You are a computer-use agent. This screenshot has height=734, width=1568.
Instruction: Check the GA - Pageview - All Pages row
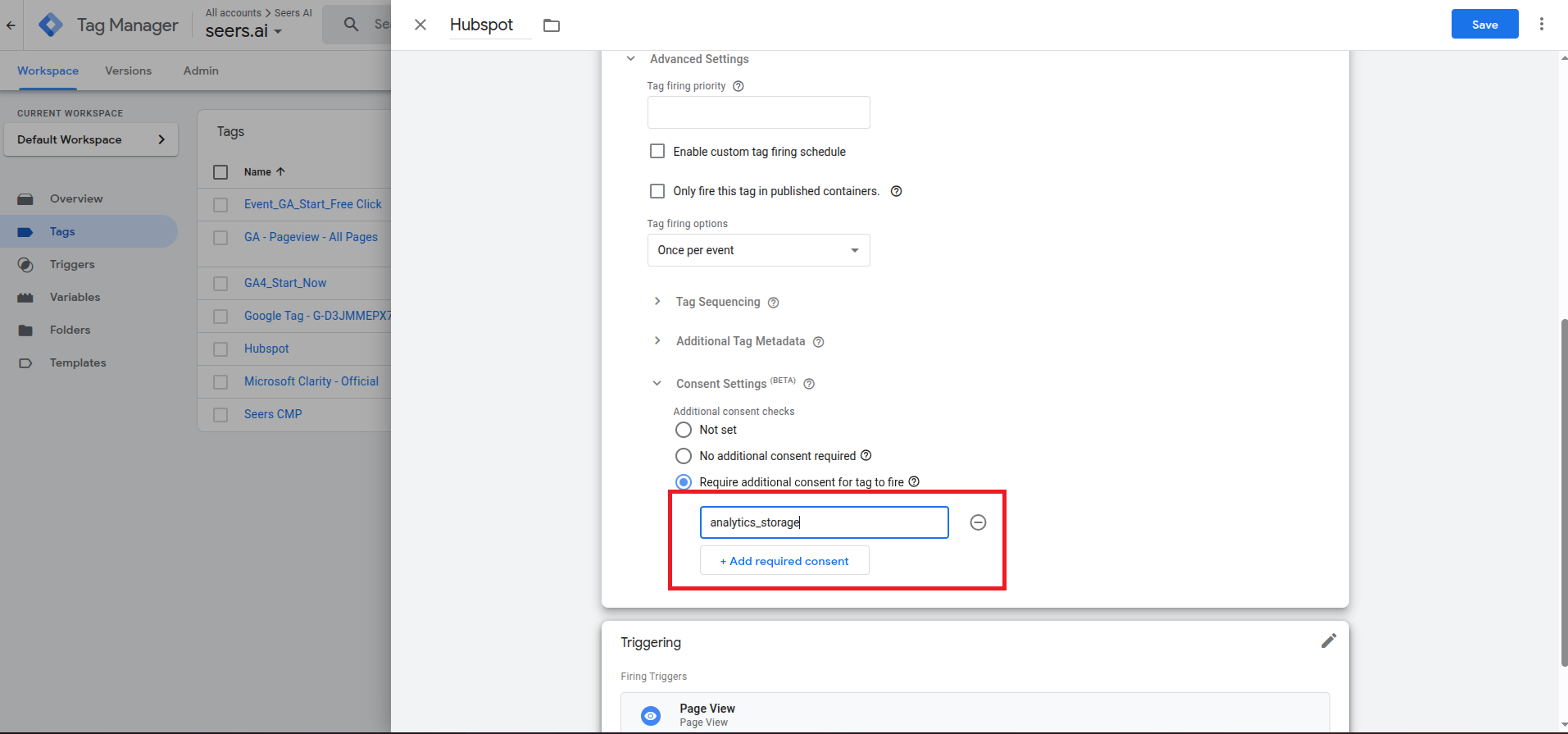[x=220, y=238]
